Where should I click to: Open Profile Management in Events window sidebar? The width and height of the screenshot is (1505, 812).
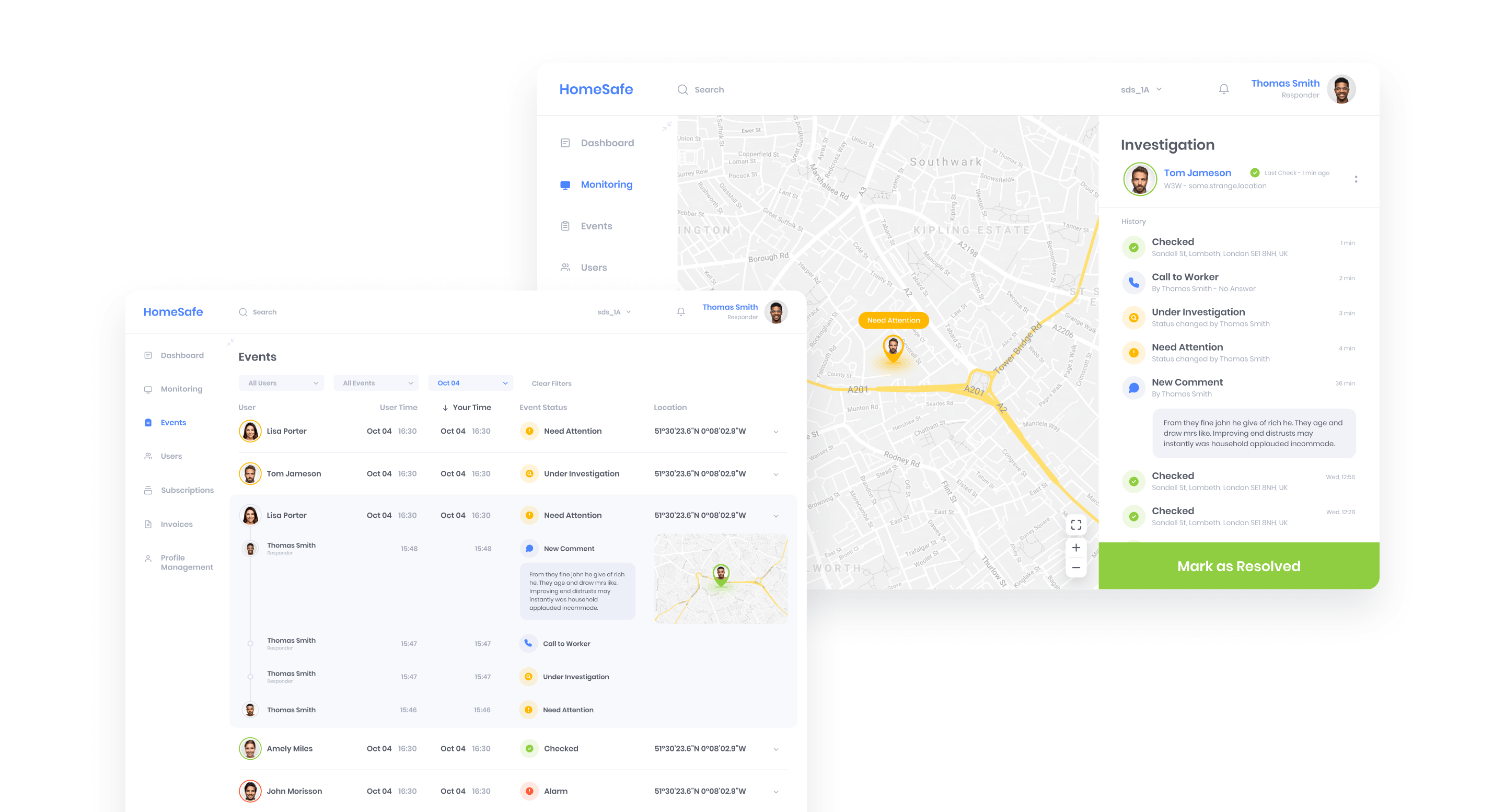click(179, 563)
